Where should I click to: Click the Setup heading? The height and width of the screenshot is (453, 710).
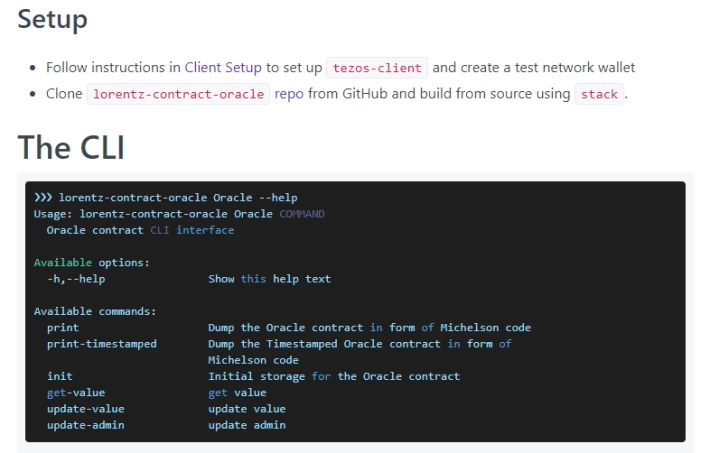[53, 19]
